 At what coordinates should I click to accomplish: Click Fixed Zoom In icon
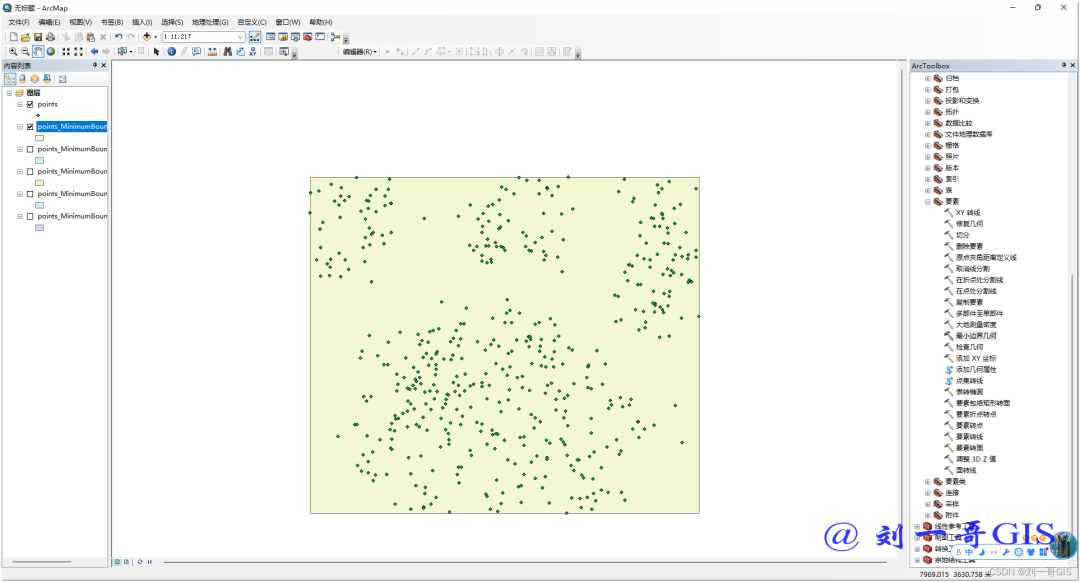point(66,52)
